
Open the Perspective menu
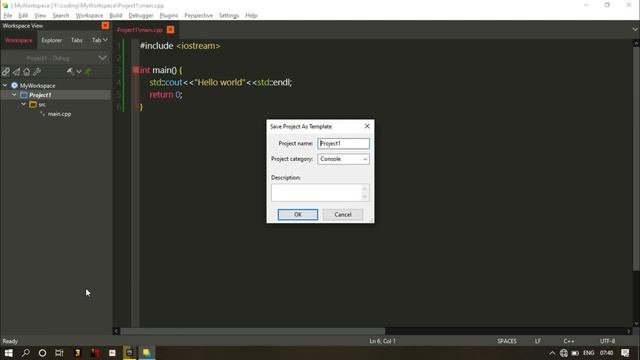tap(198, 16)
